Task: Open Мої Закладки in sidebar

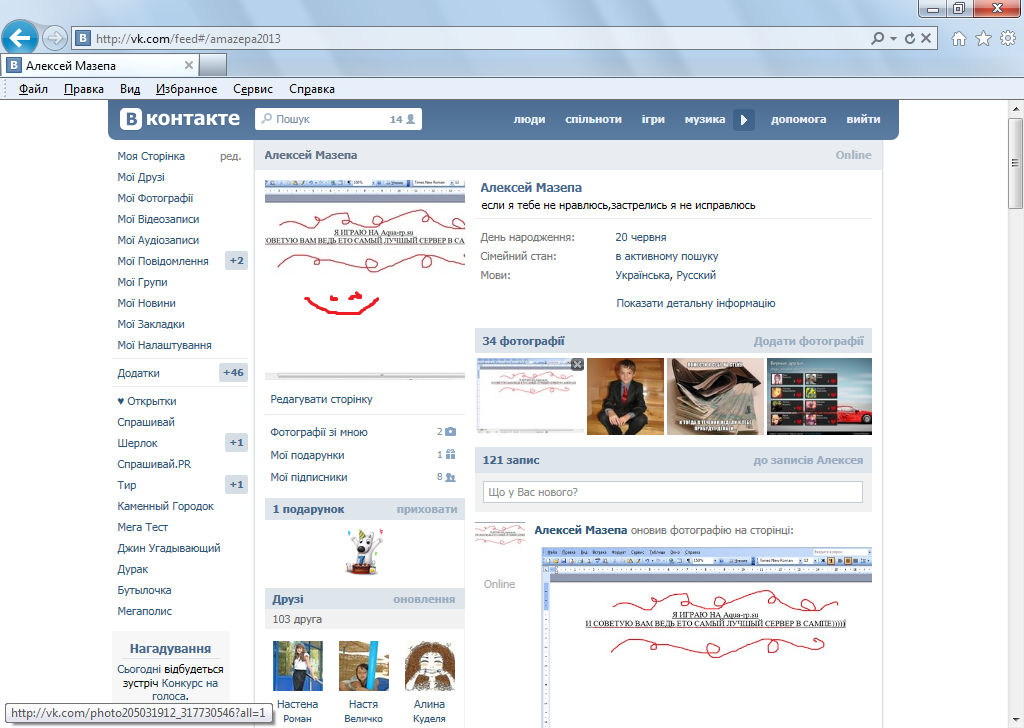Action: tap(151, 324)
